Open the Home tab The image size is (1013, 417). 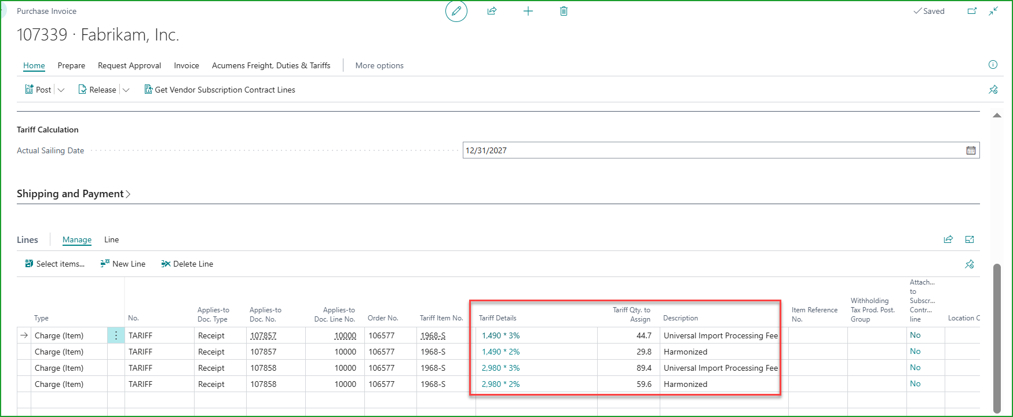click(34, 65)
